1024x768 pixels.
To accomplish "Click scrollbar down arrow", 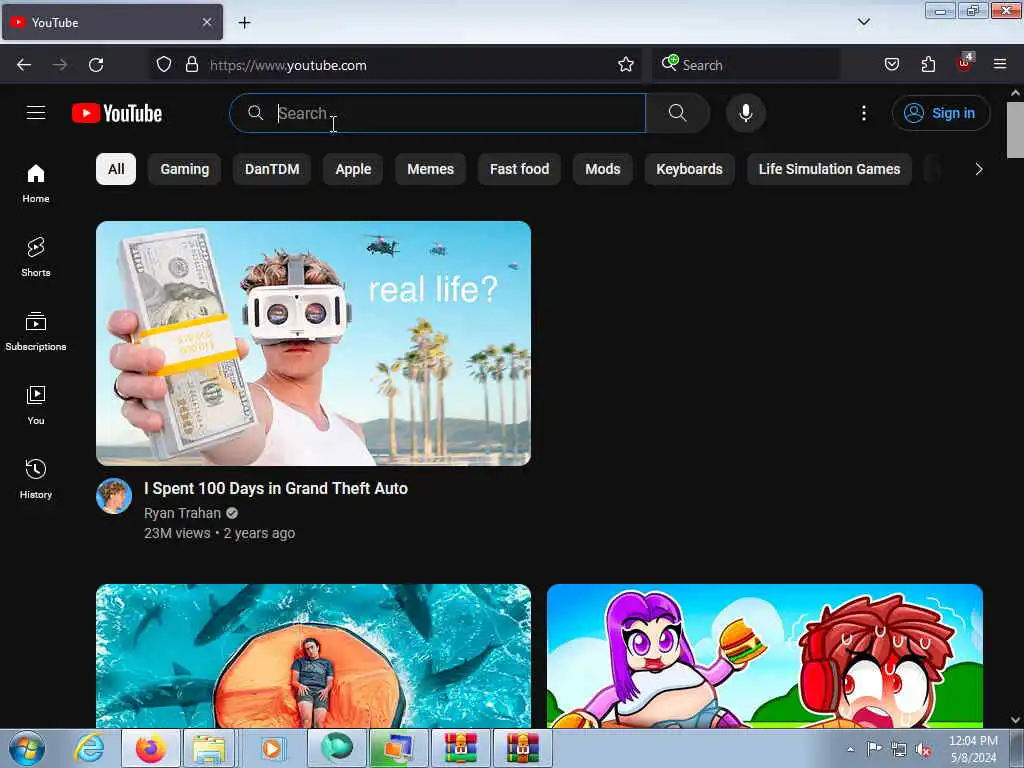I will click(1015, 720).
